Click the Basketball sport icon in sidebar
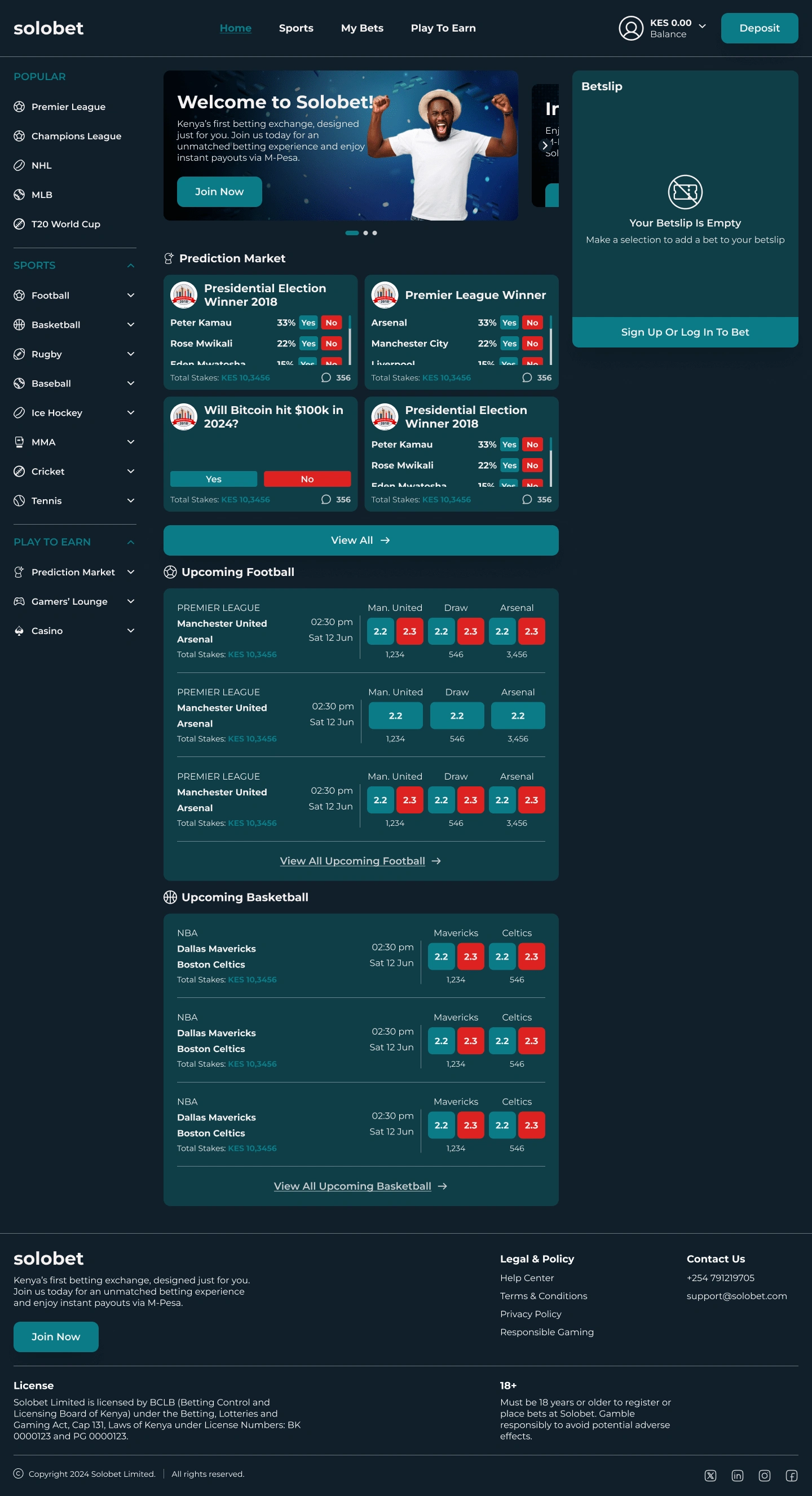This screenshot has height=1496, width=812. [19, 324]
